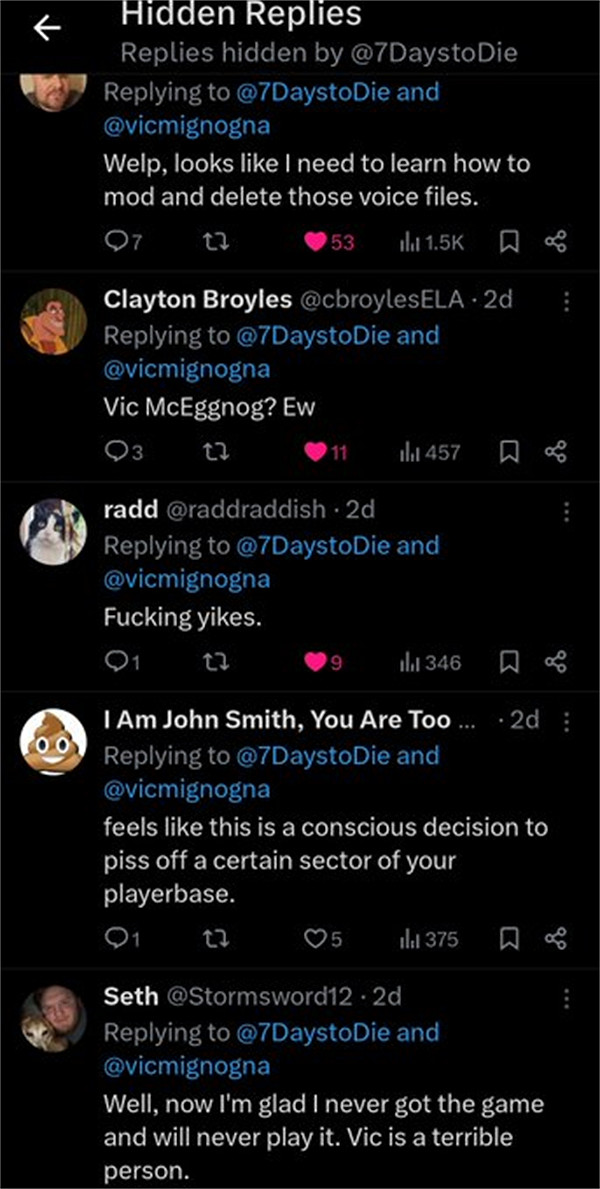The image size is (600, 1189).
Task: Open more options menu on radd's reply
Action: pos(566,511)
